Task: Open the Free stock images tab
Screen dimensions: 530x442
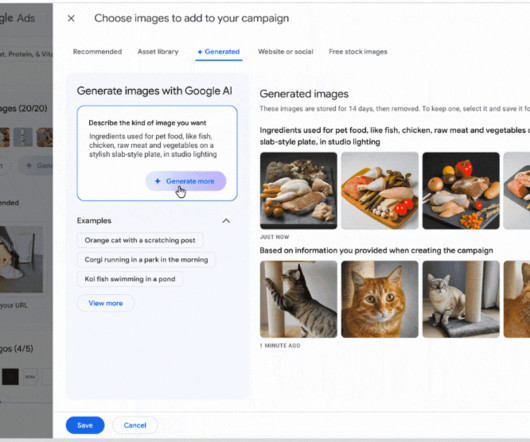Action: coord(358,52)
